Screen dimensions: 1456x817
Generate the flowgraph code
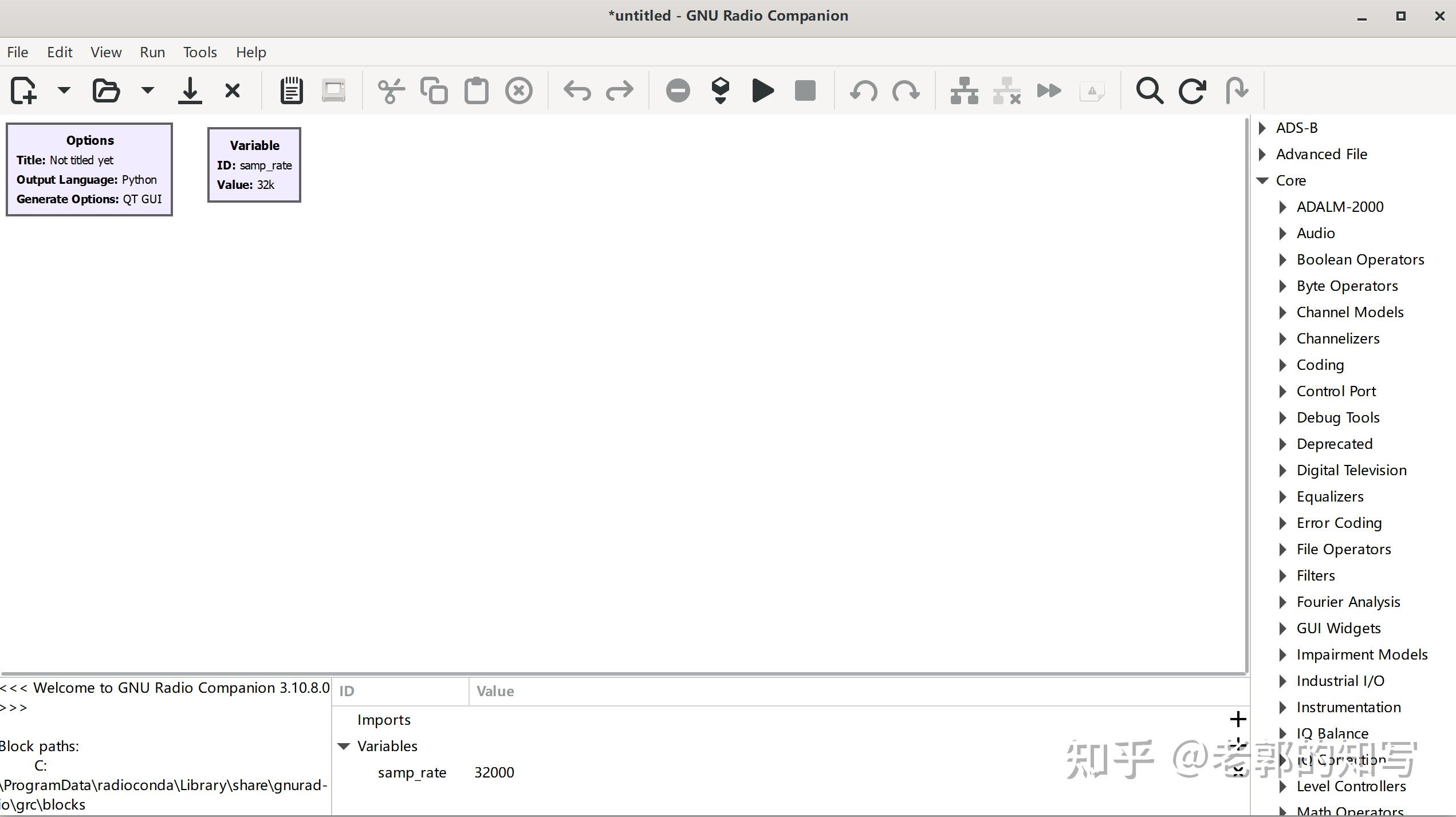720,90
